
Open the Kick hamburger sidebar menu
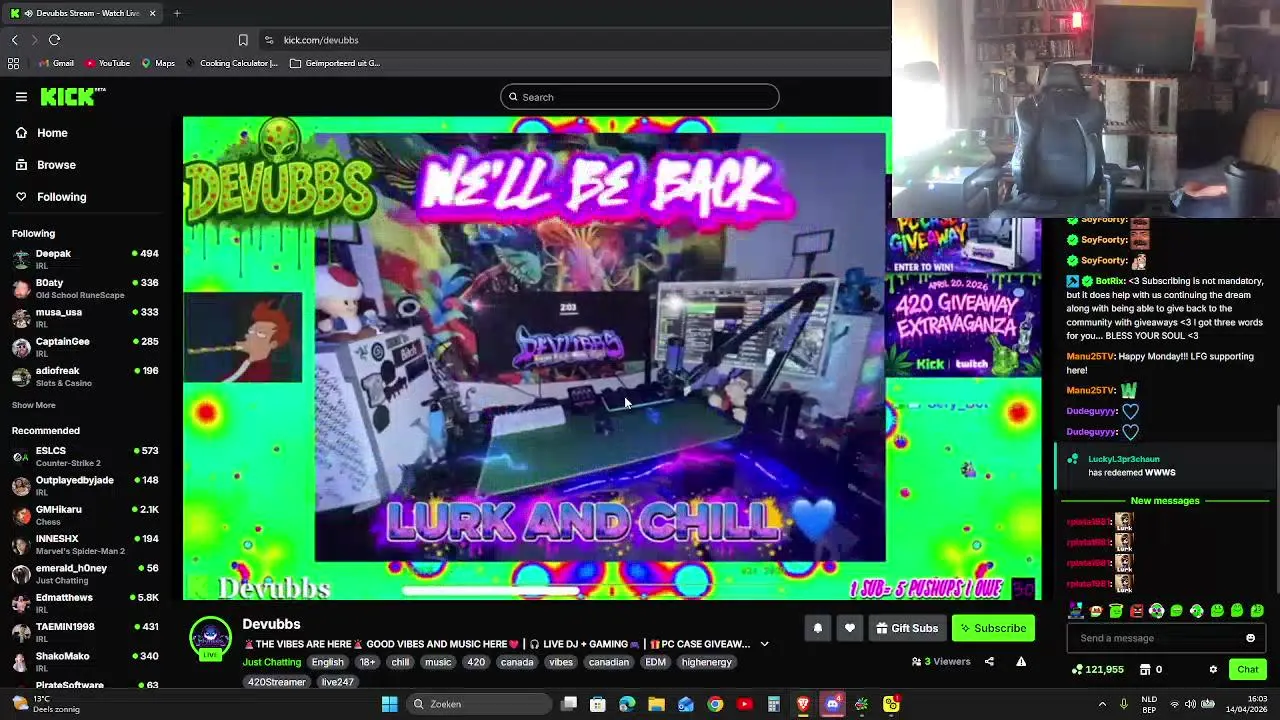pyautogui.click(x=21, y=97)
